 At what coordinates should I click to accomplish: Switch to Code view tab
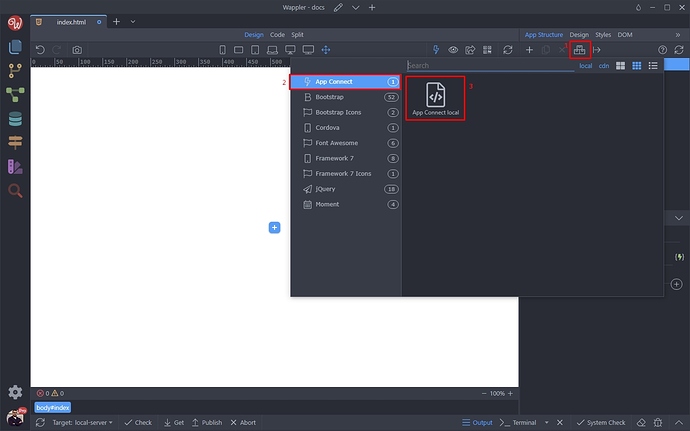[277, 35]
